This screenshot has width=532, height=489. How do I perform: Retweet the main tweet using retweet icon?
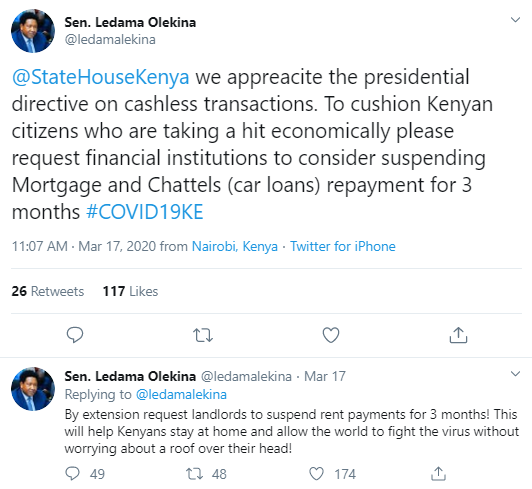click(x=203, y=335)
